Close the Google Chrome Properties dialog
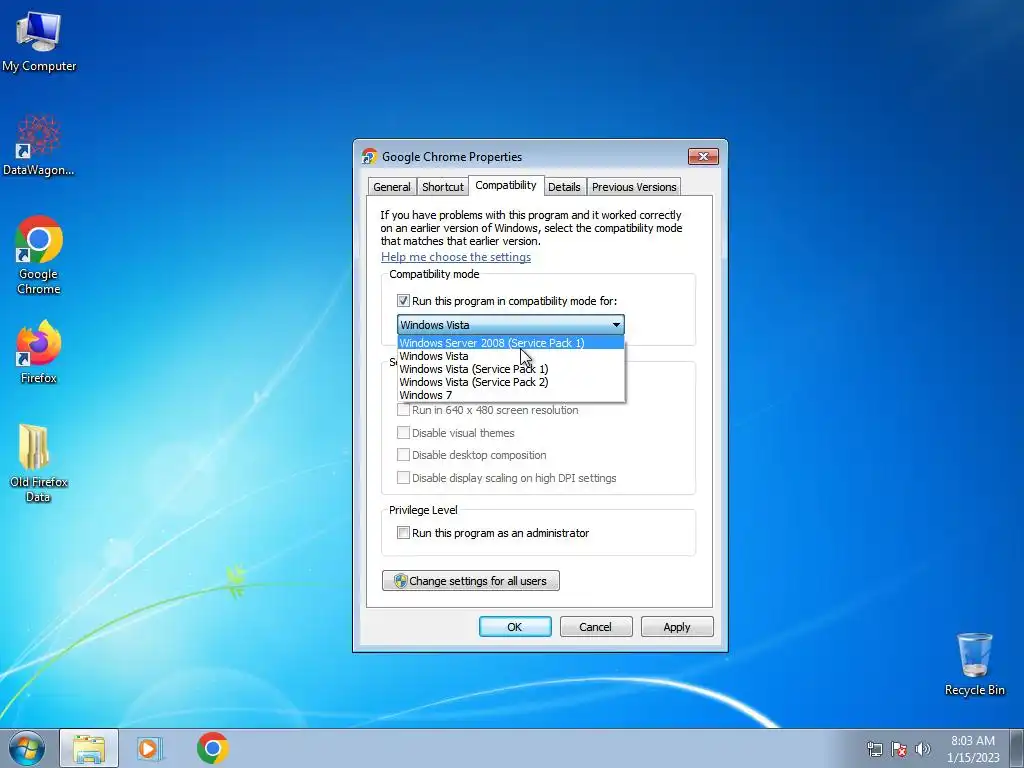 [703, 157]
